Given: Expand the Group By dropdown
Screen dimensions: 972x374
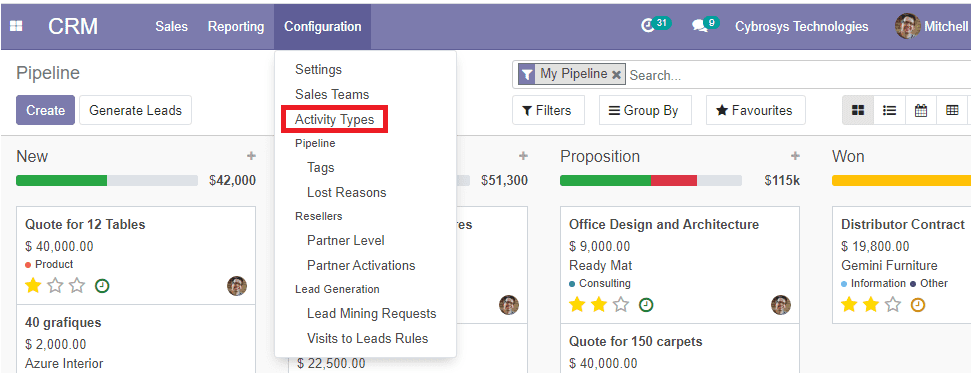Looking at the screenshot, I should [645, 110].
